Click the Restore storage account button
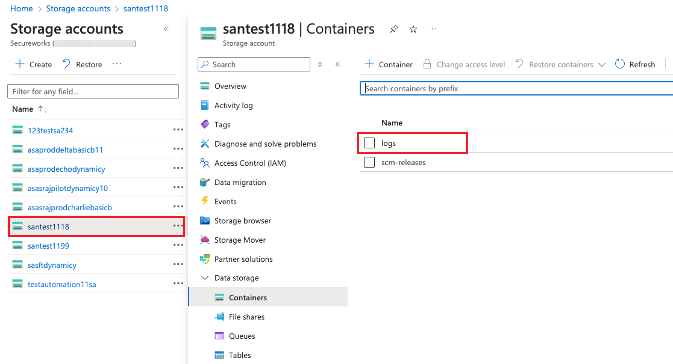673x364 pixels. (x=82, y=64)
